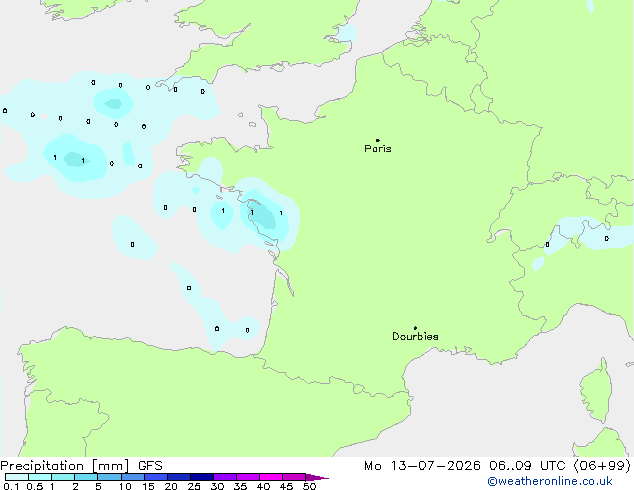Click the Paris city label
This screenshot has height=490, width=634.
point(378,149)
